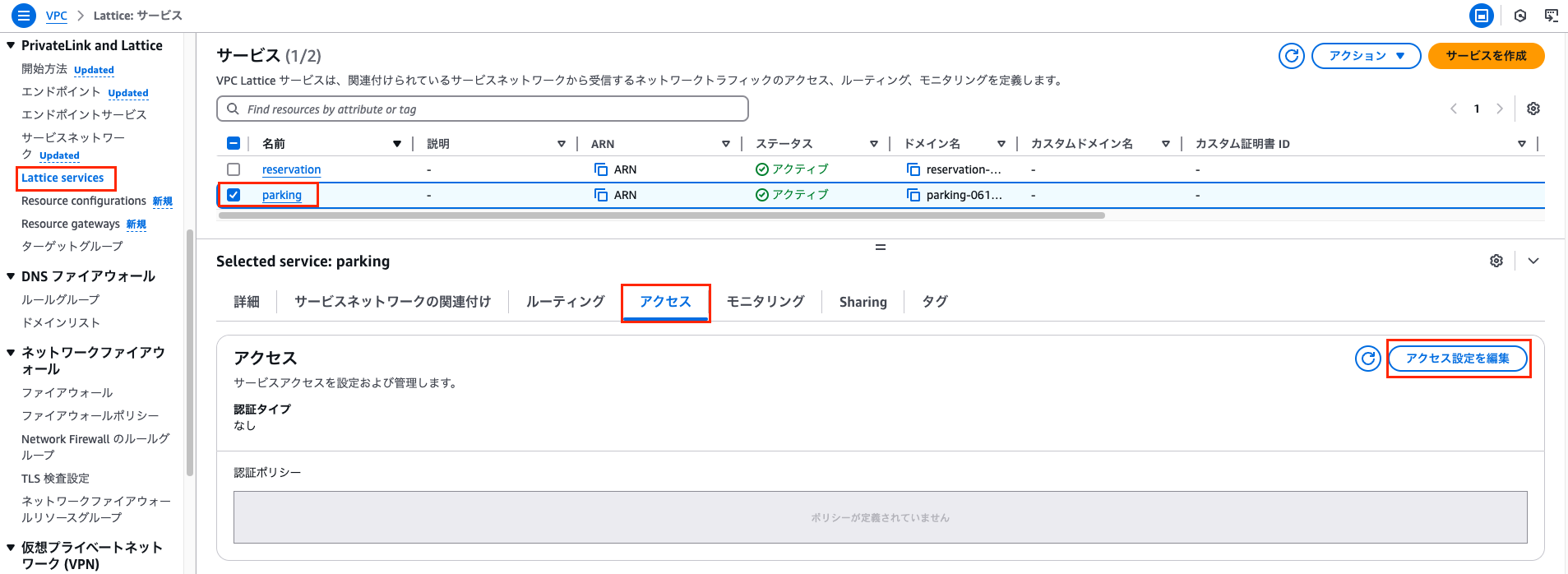
Task: Click VPC breadcrumb link
Action: pos(57,16)
